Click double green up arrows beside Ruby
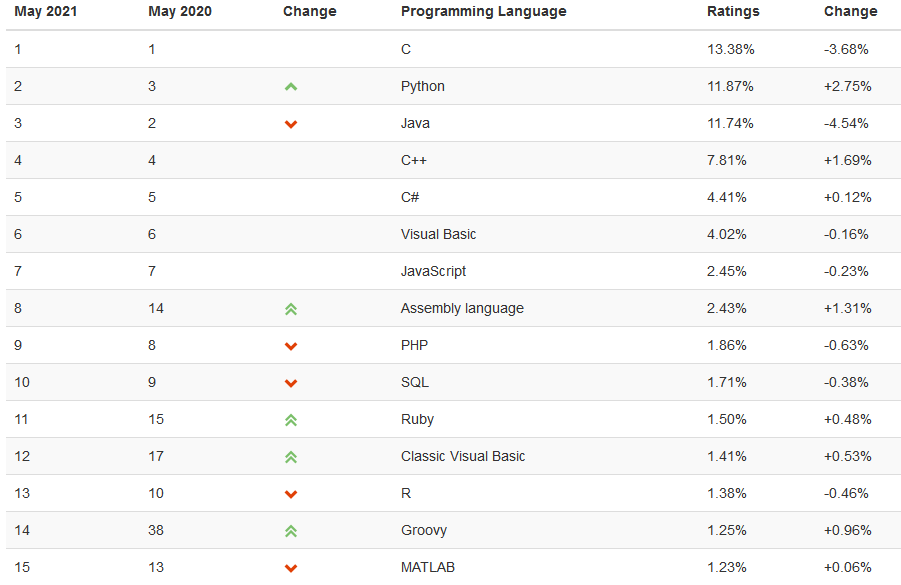 [291, 420]
